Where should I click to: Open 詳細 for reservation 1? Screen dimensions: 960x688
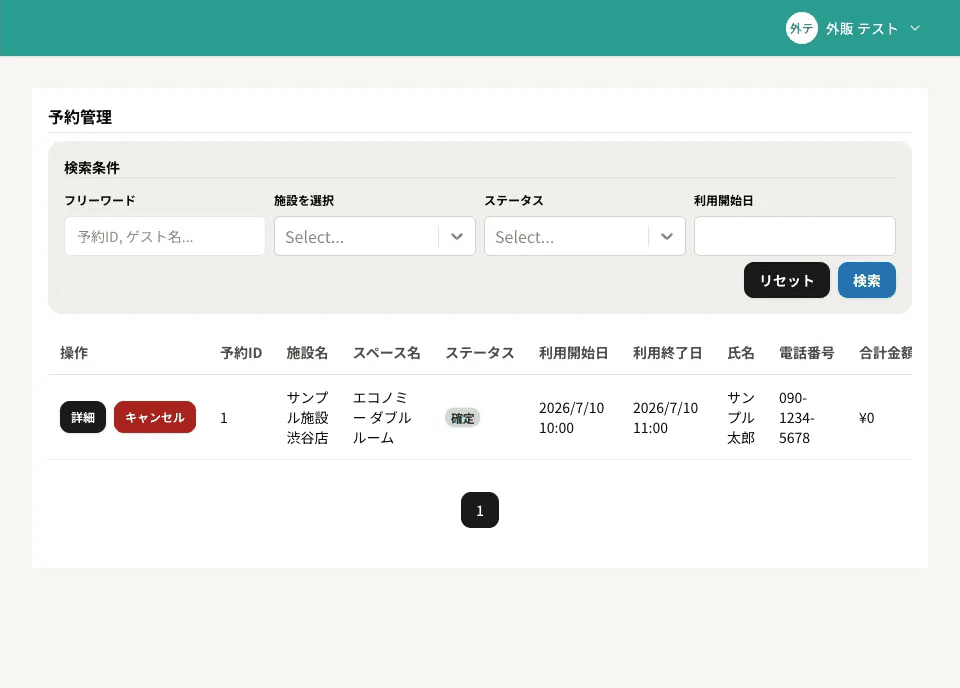(x=83, y=417)
